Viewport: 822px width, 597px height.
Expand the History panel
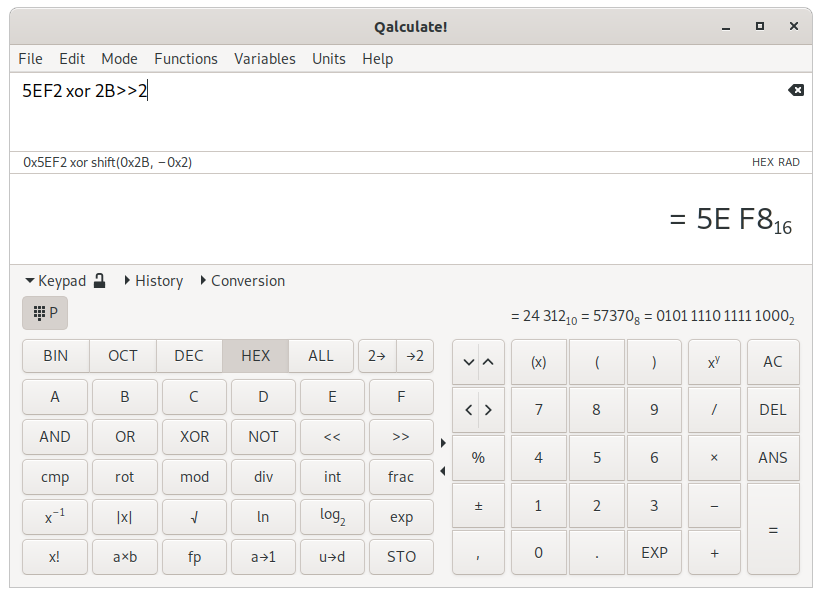pos(155,281)
